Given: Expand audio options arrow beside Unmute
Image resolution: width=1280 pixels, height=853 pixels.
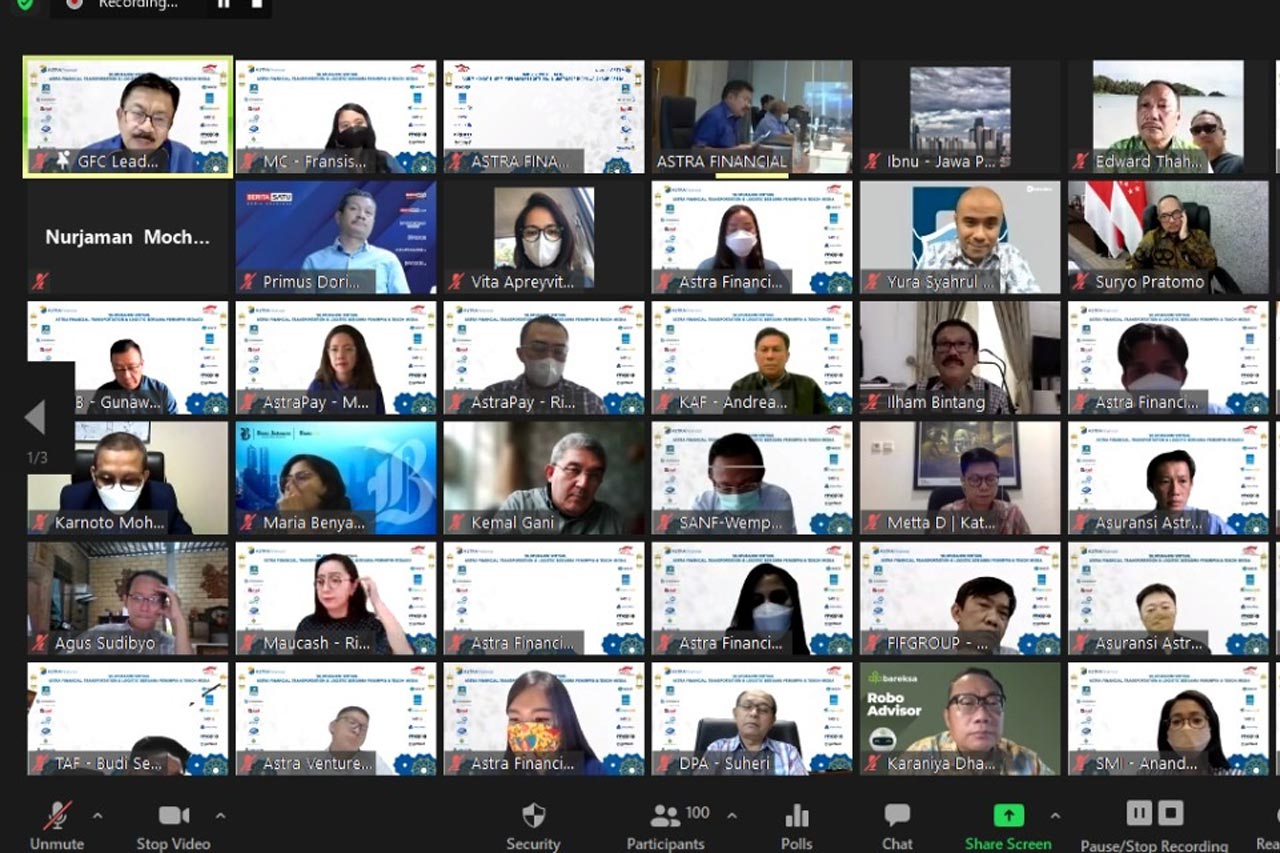Looking at the screenshot, I should point(97,816).
